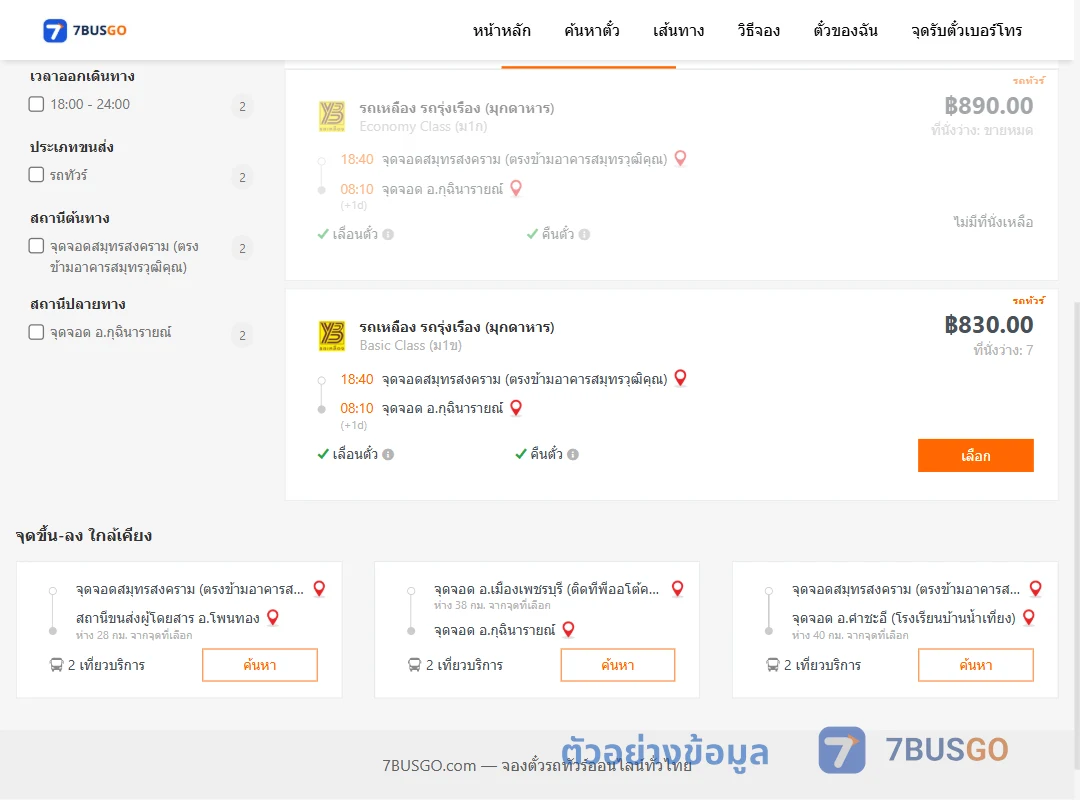Click operator logo in the Economy Class card

point(332,116)
